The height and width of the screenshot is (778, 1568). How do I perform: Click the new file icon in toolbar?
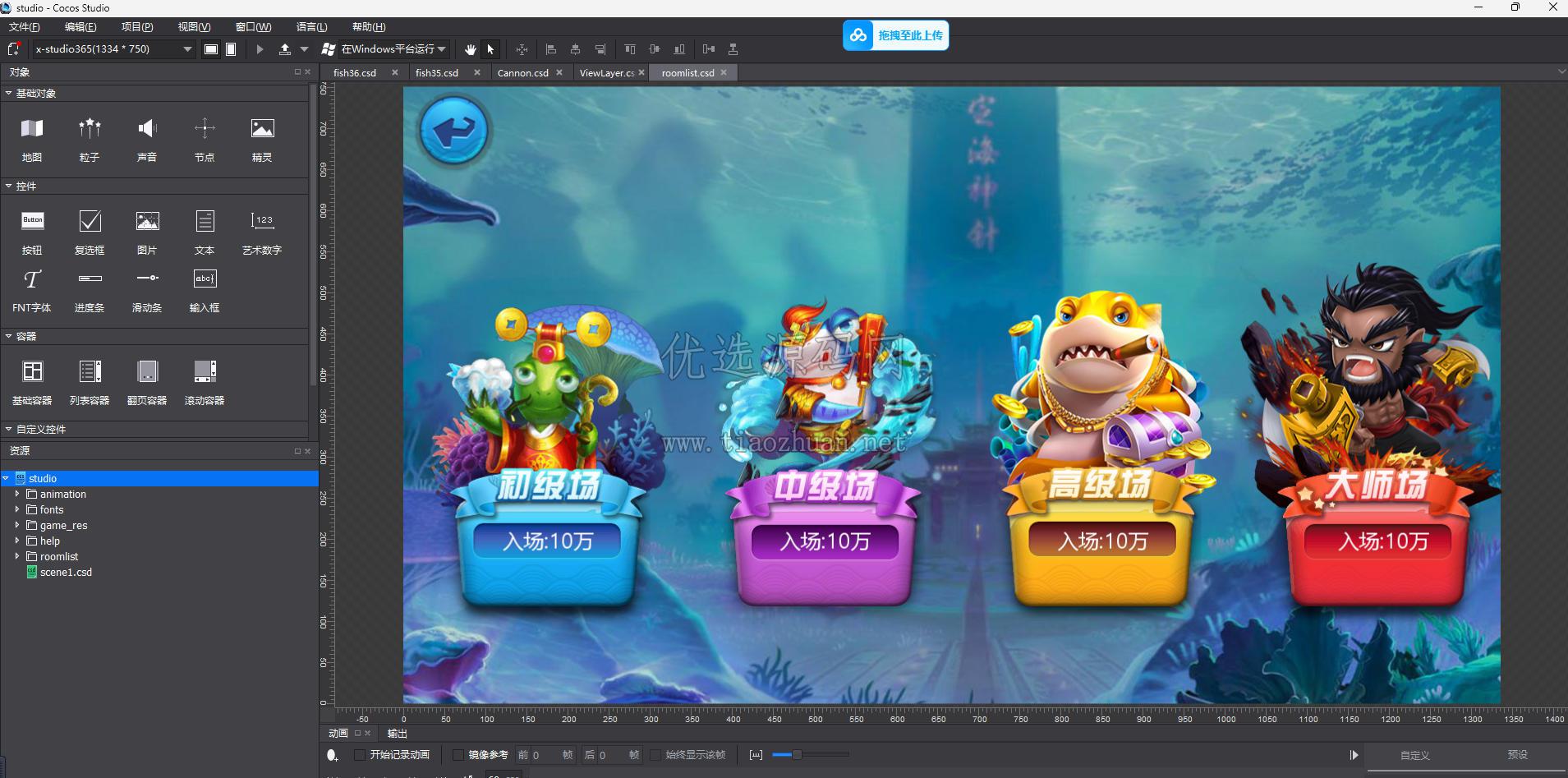(13, 49)
